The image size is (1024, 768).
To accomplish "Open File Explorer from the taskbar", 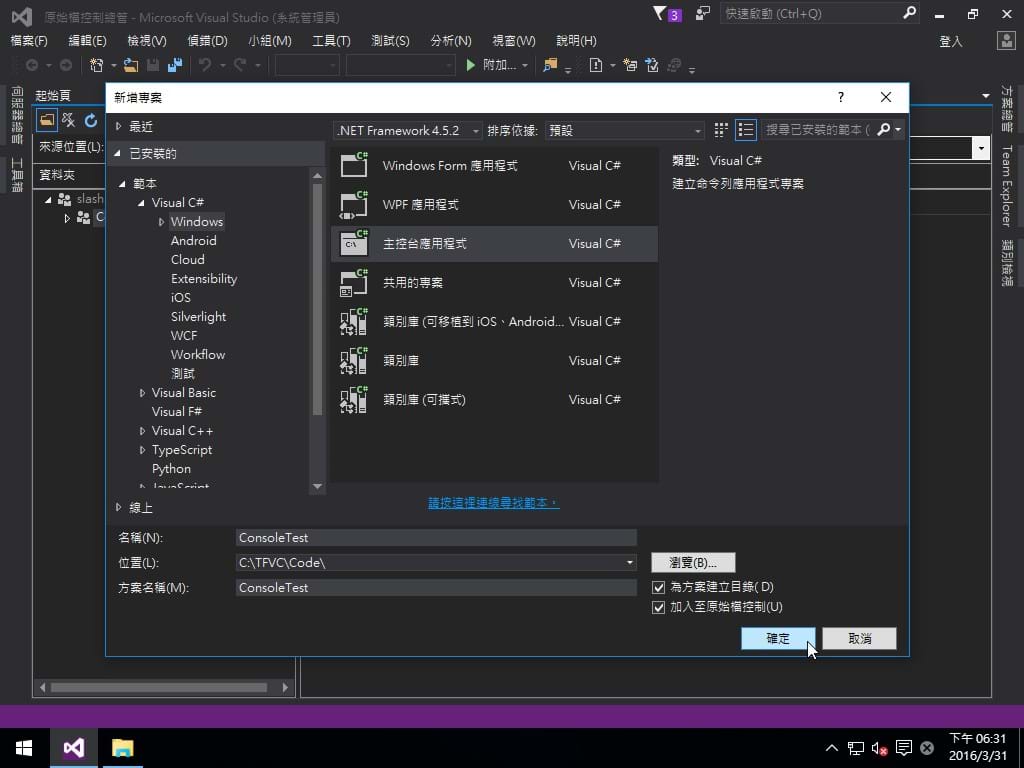I will (x=122, y=748).
